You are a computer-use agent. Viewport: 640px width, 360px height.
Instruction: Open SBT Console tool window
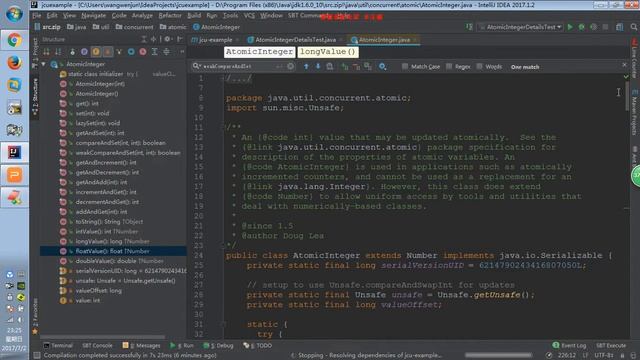point(97,345)
